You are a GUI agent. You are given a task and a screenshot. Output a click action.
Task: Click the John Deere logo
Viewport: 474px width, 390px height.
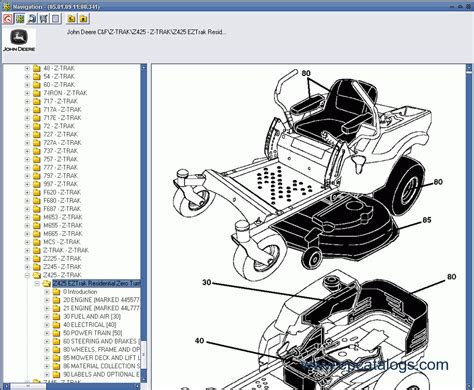click(19, 41)
